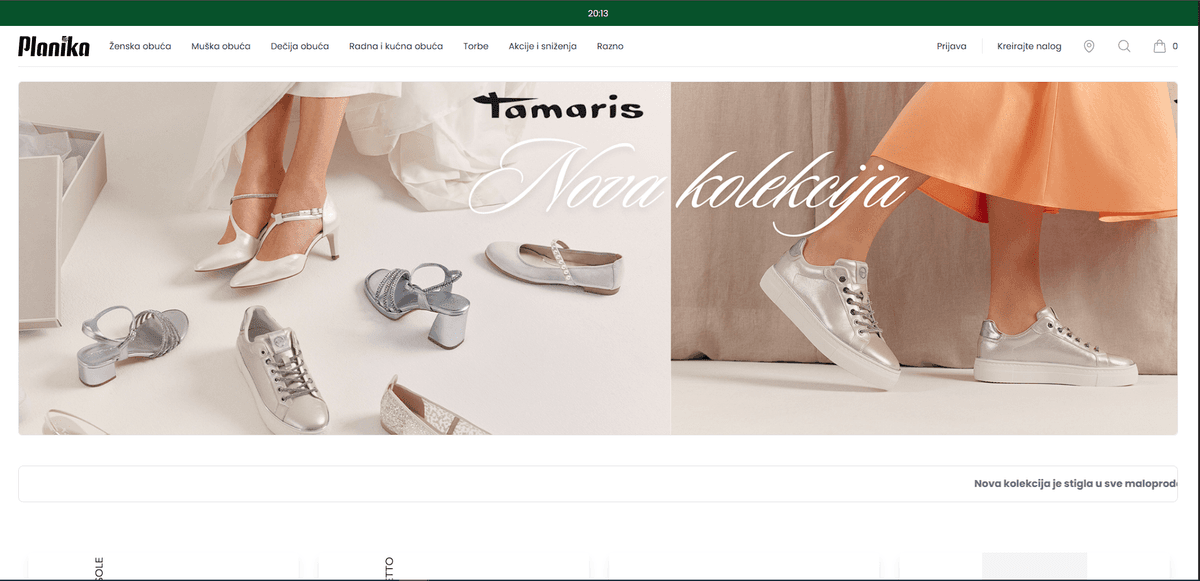
Task: Click the search magnifier icon
Action: tap(1124, 46)
